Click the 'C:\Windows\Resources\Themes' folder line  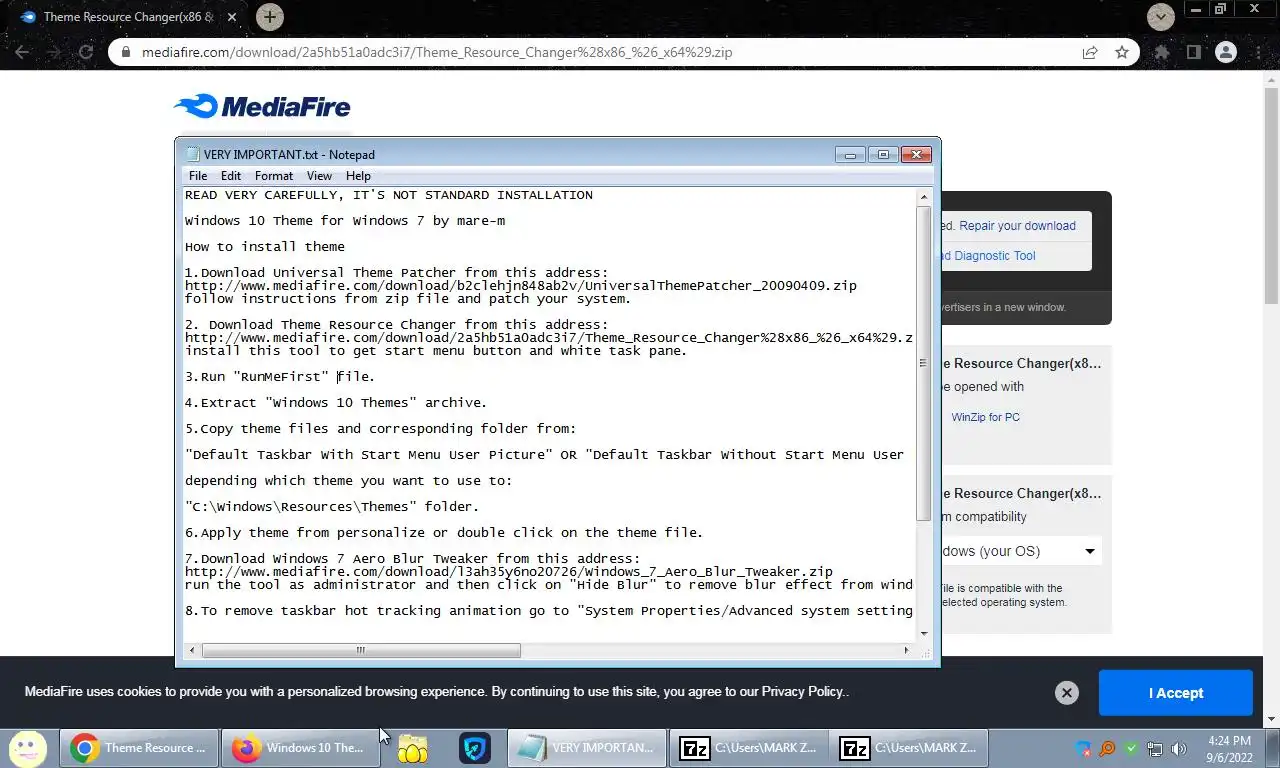point(332,507)
